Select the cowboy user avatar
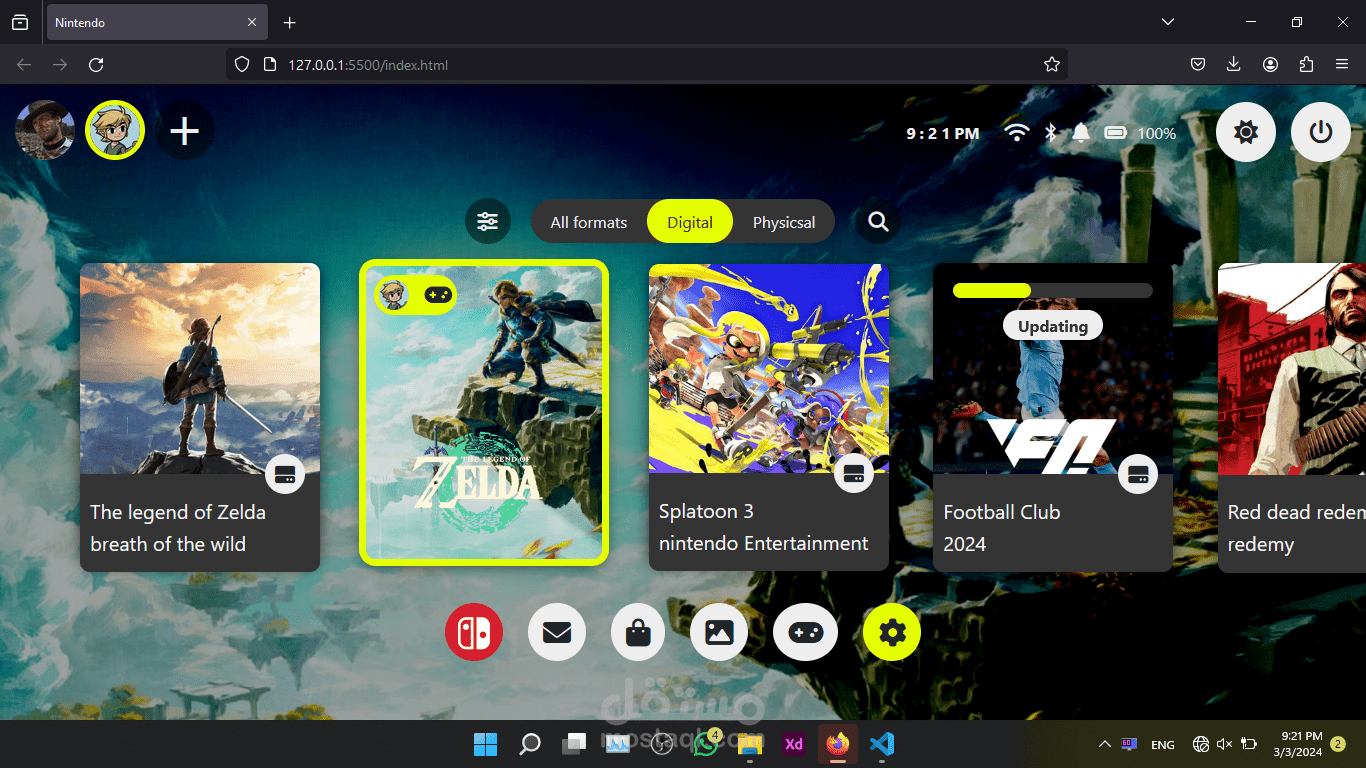1366x768 pixels. tap(45, 130)
